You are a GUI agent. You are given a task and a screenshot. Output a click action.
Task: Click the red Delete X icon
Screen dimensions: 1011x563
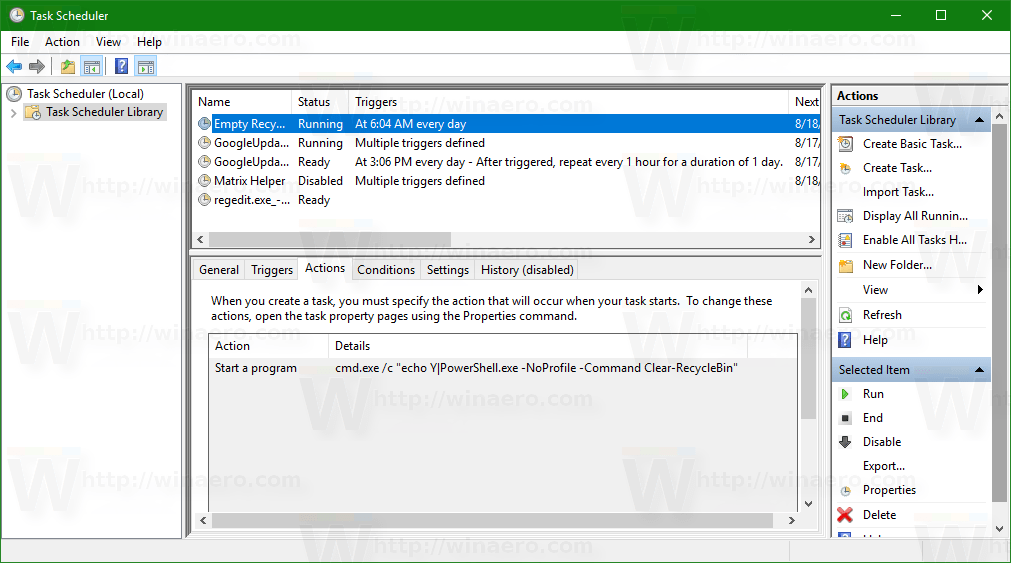(845, 515)
